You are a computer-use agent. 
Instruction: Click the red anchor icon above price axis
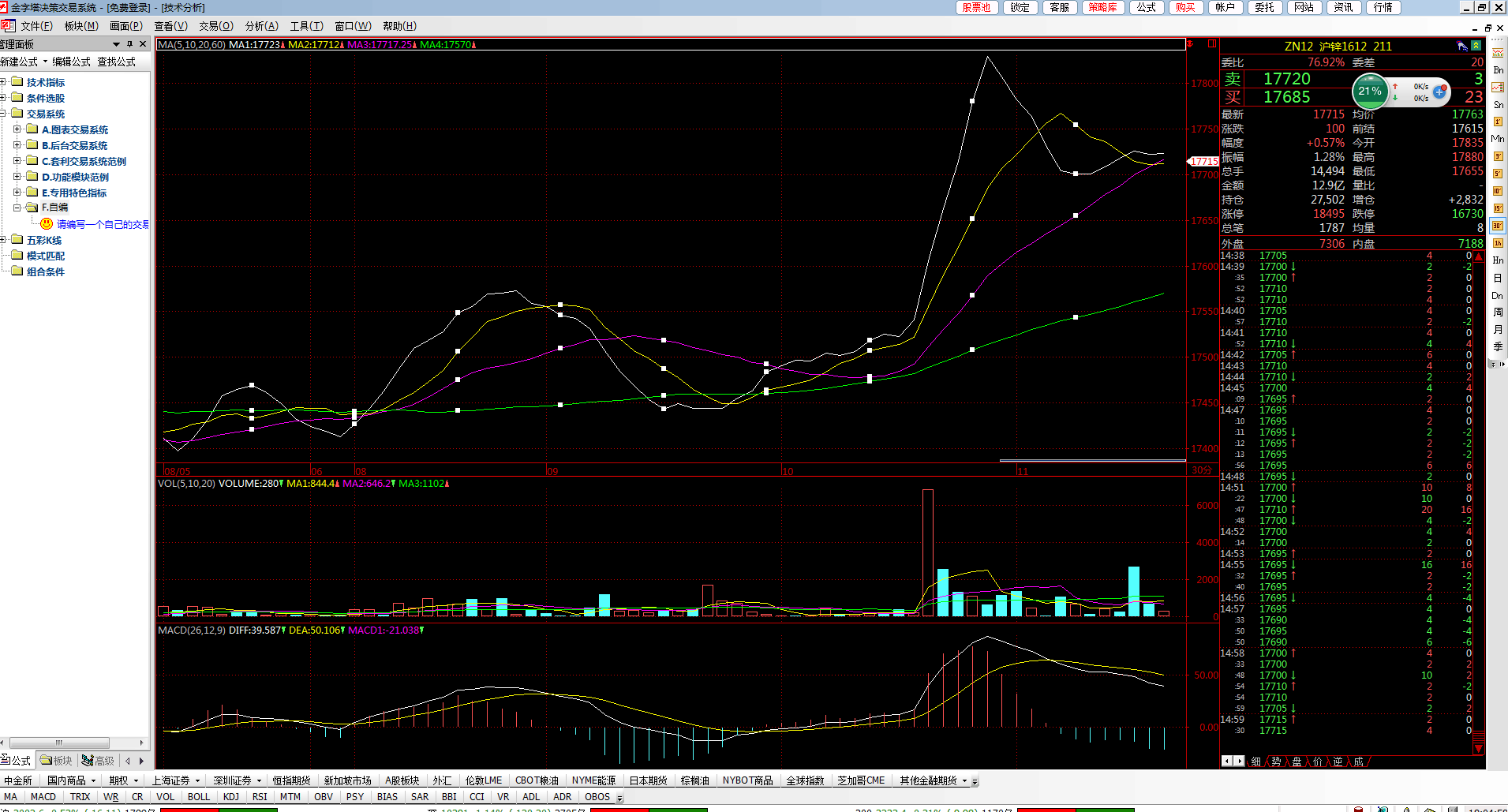pyautogui.click(x=1190, y=44)
